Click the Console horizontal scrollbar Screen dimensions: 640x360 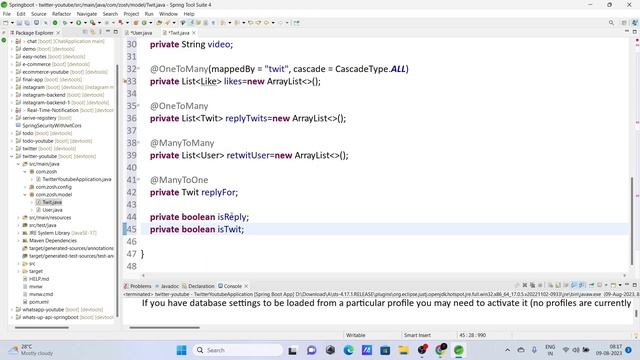coord(164,327)
